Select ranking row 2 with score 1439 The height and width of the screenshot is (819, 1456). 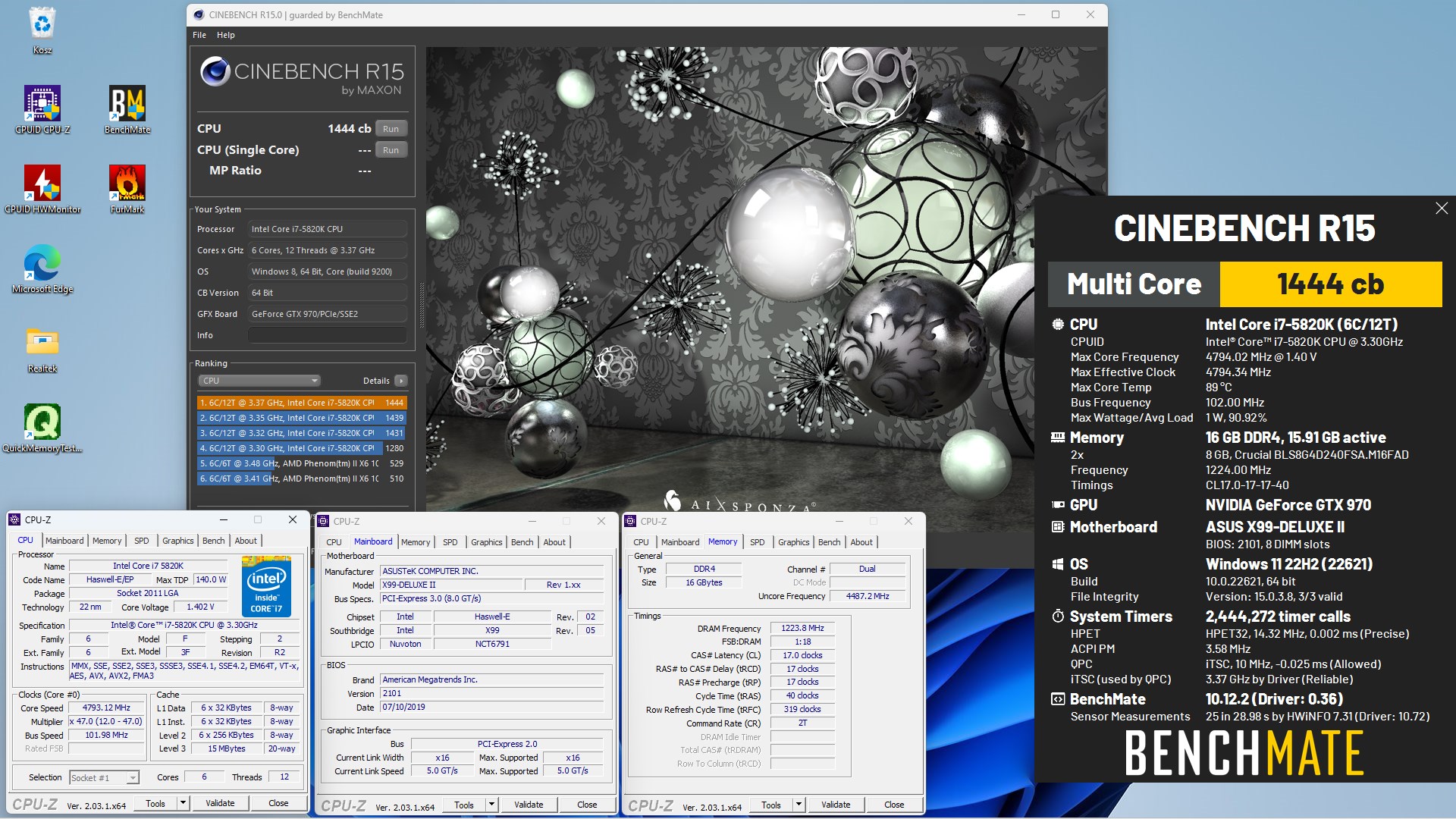[x=302, y=418]
